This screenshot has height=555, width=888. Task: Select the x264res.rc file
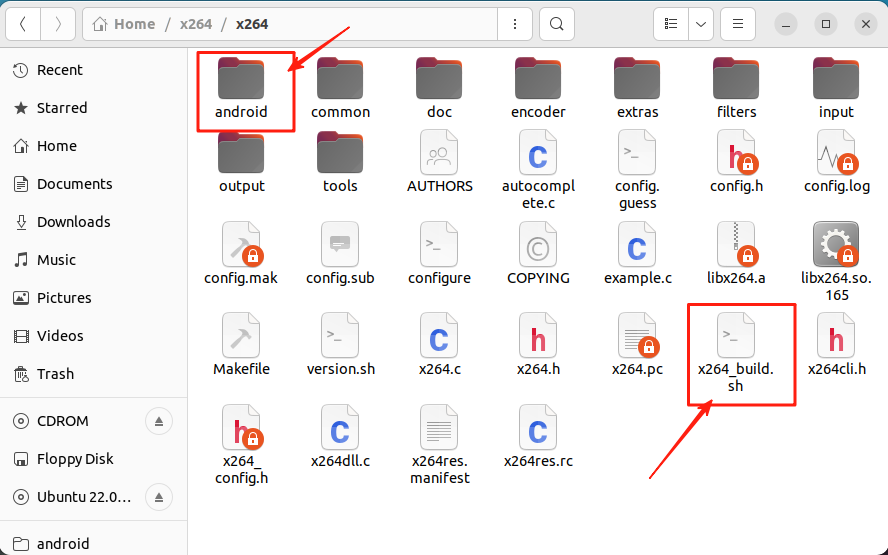(538, 436)
